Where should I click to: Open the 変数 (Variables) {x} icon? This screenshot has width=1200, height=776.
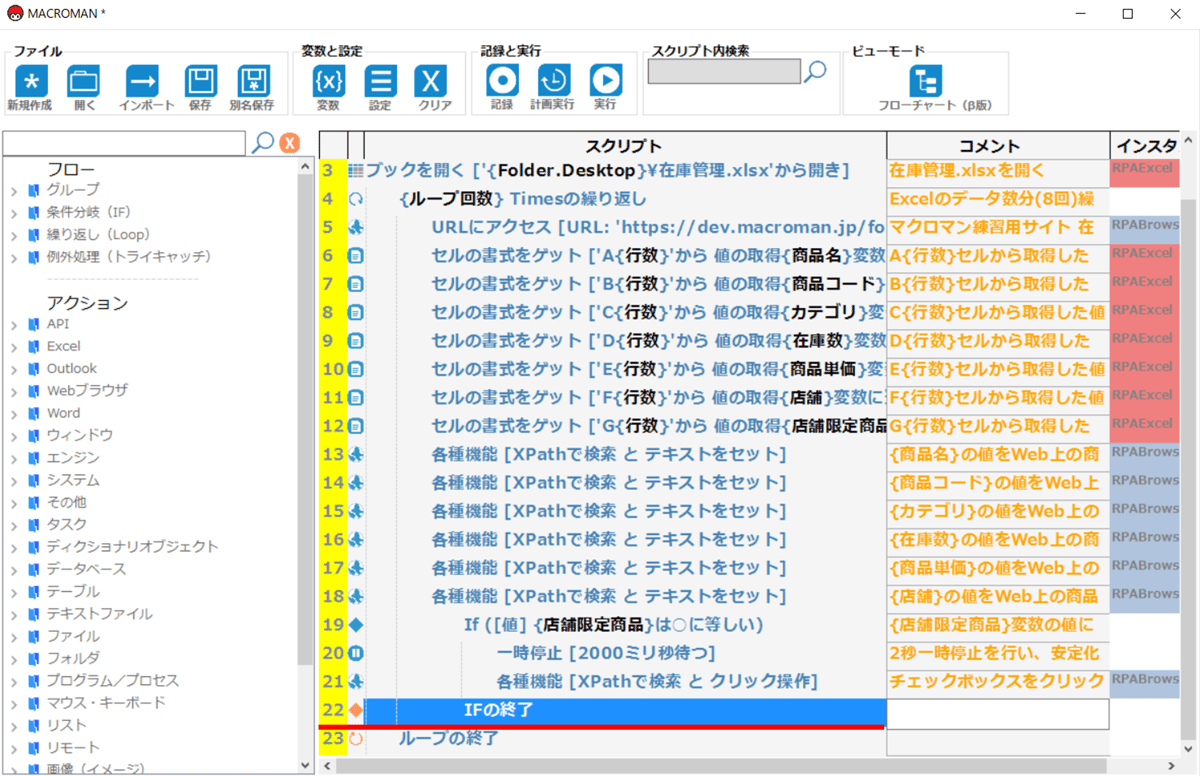tap(329, 81)
